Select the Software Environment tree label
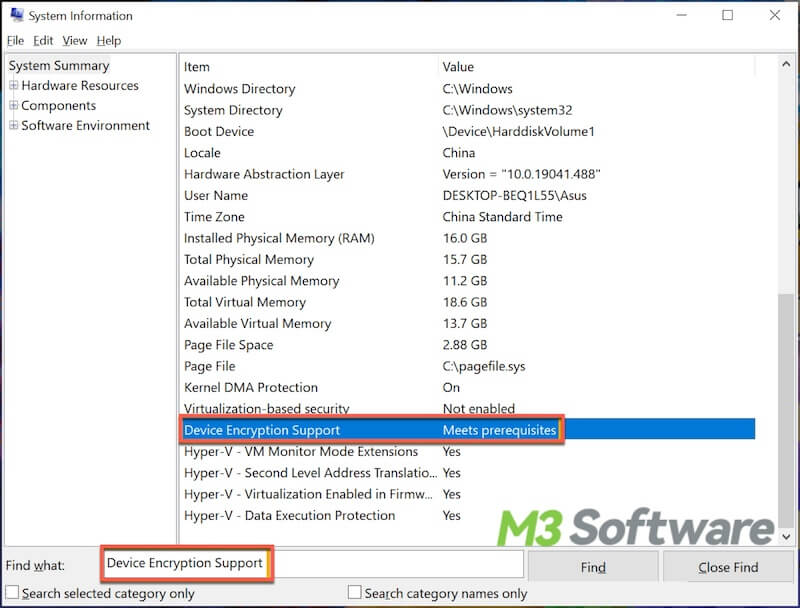Image resolution: width=800 pixels, height=608 pixels. [x=86, y=125]
